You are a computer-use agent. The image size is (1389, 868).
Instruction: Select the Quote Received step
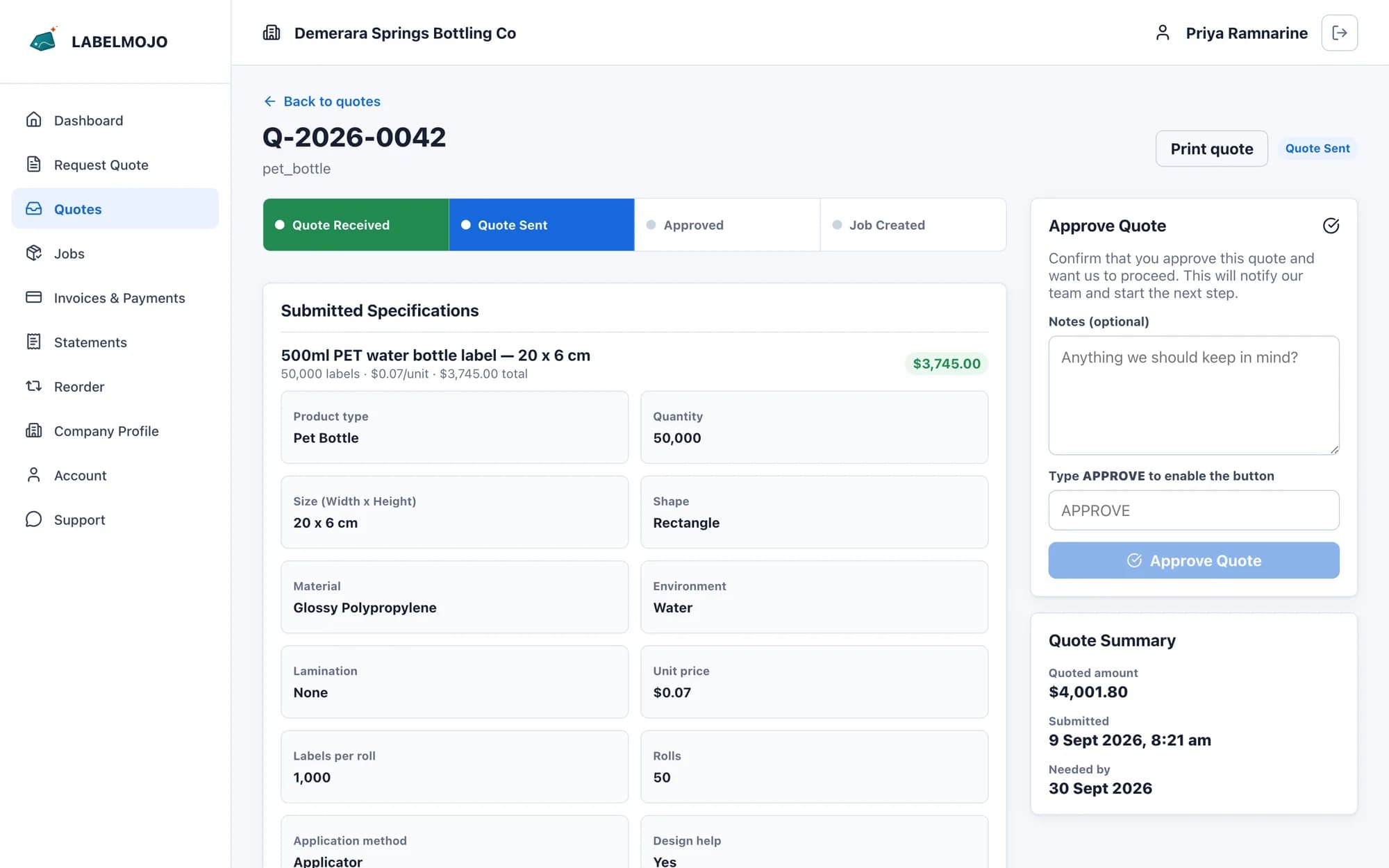tap(356, 225)
